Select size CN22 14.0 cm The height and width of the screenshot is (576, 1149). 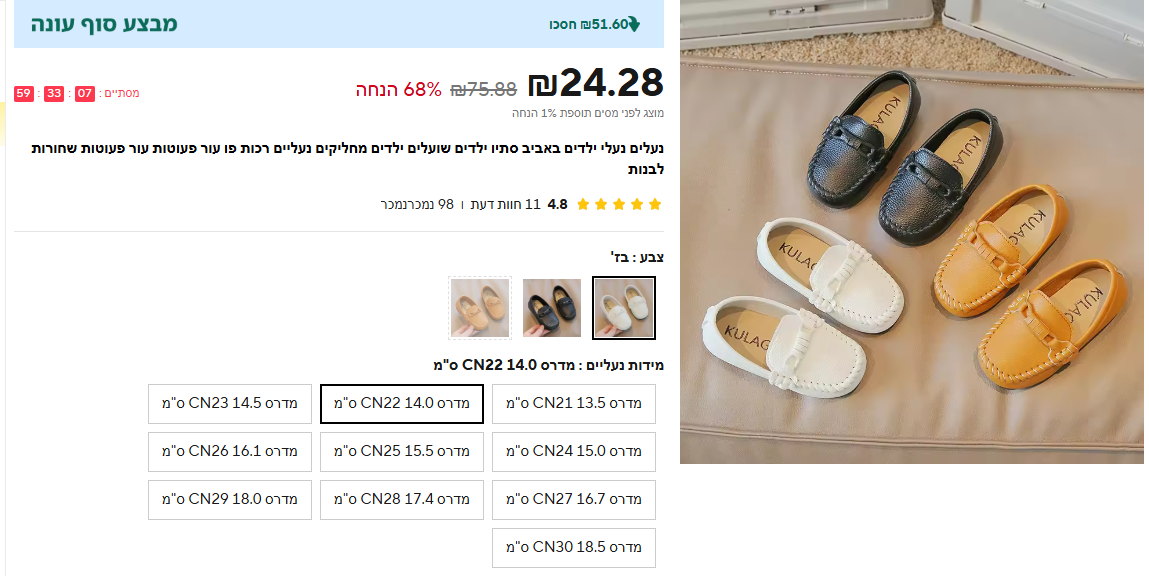click(402, 404)
